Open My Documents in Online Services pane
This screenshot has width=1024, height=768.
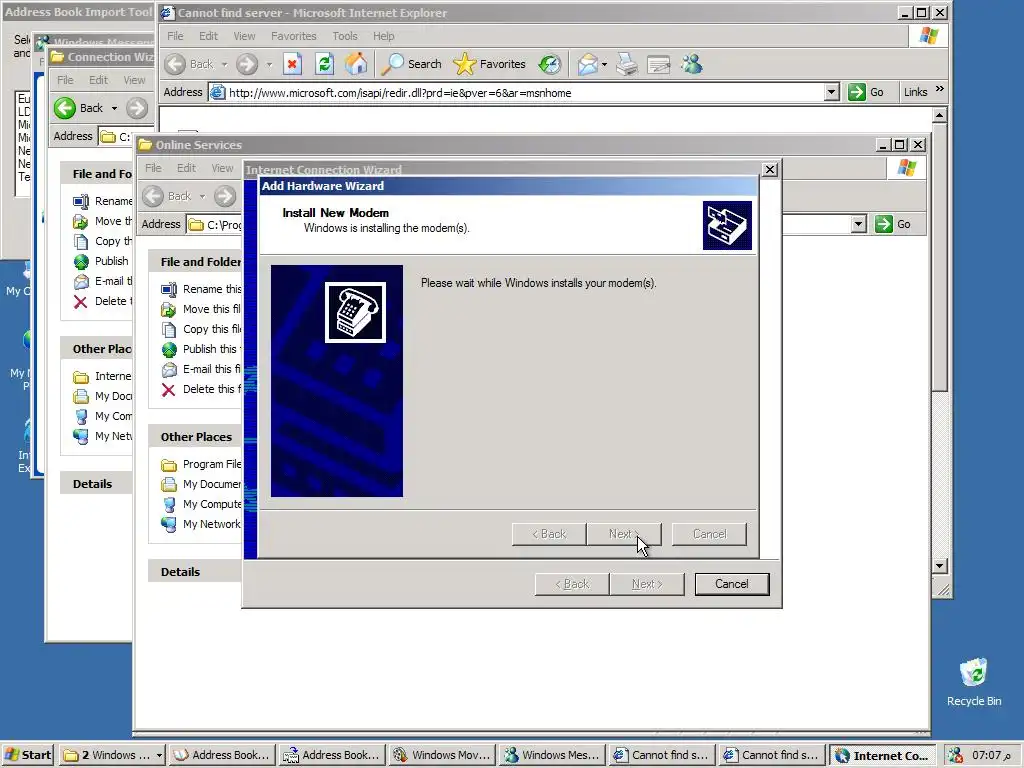click(200, 485)
